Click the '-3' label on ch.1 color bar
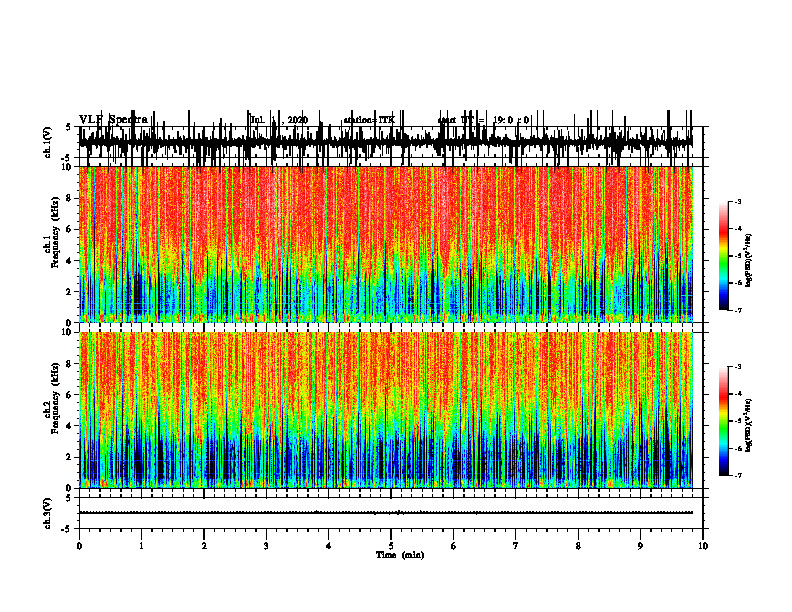Image resolution: width=792 pixels, height=612 pixels. point(738,201)
